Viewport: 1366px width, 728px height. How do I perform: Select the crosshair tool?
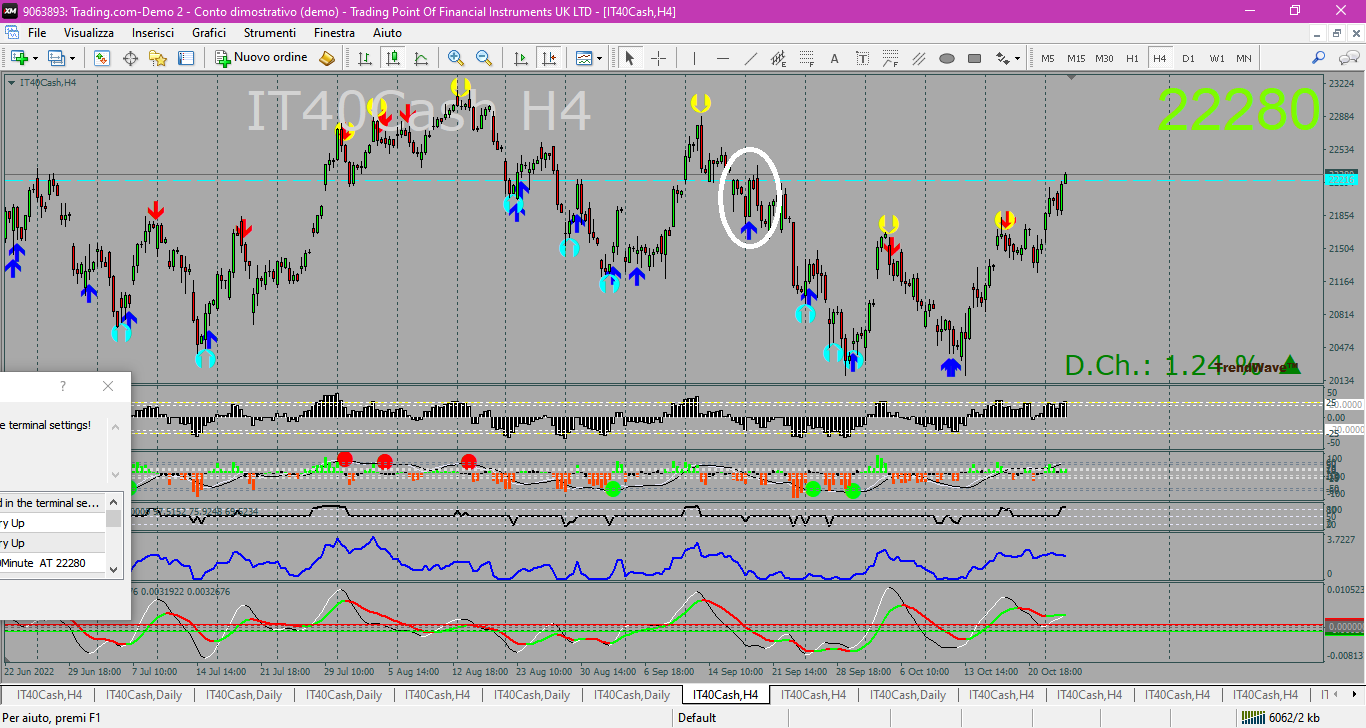(658, 58)
